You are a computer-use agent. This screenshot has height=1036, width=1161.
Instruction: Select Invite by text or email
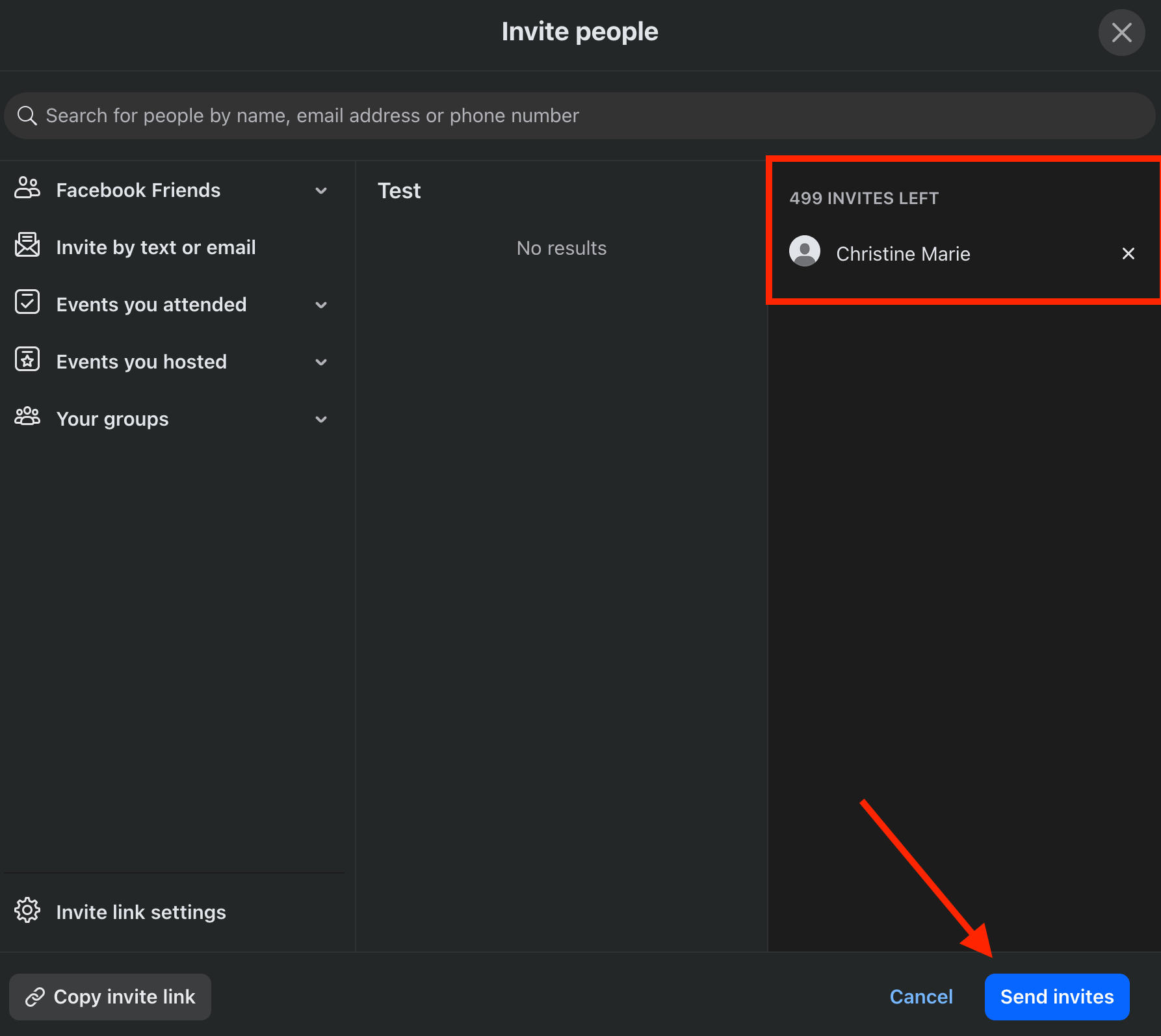(x=156, y=248)
